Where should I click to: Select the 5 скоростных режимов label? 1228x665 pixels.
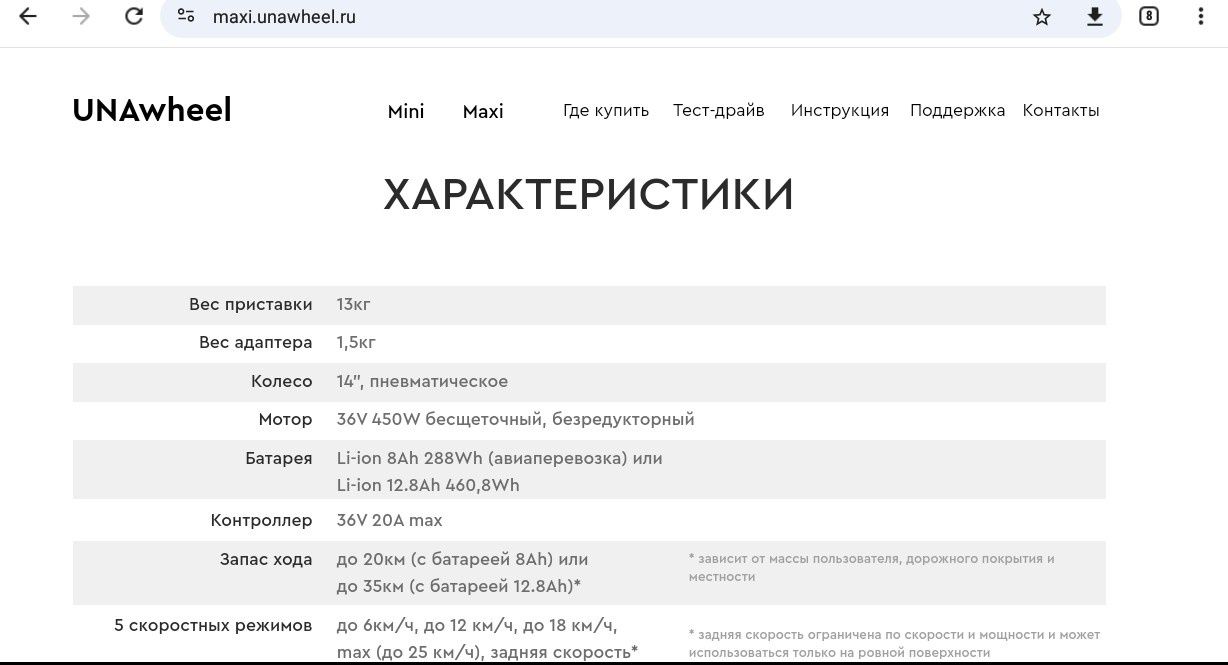coord(214,626)
